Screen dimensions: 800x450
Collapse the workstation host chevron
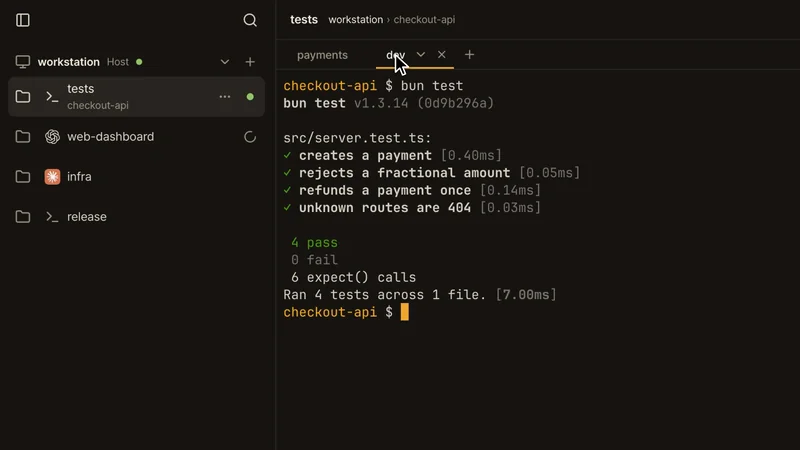(x=224, y=62)
